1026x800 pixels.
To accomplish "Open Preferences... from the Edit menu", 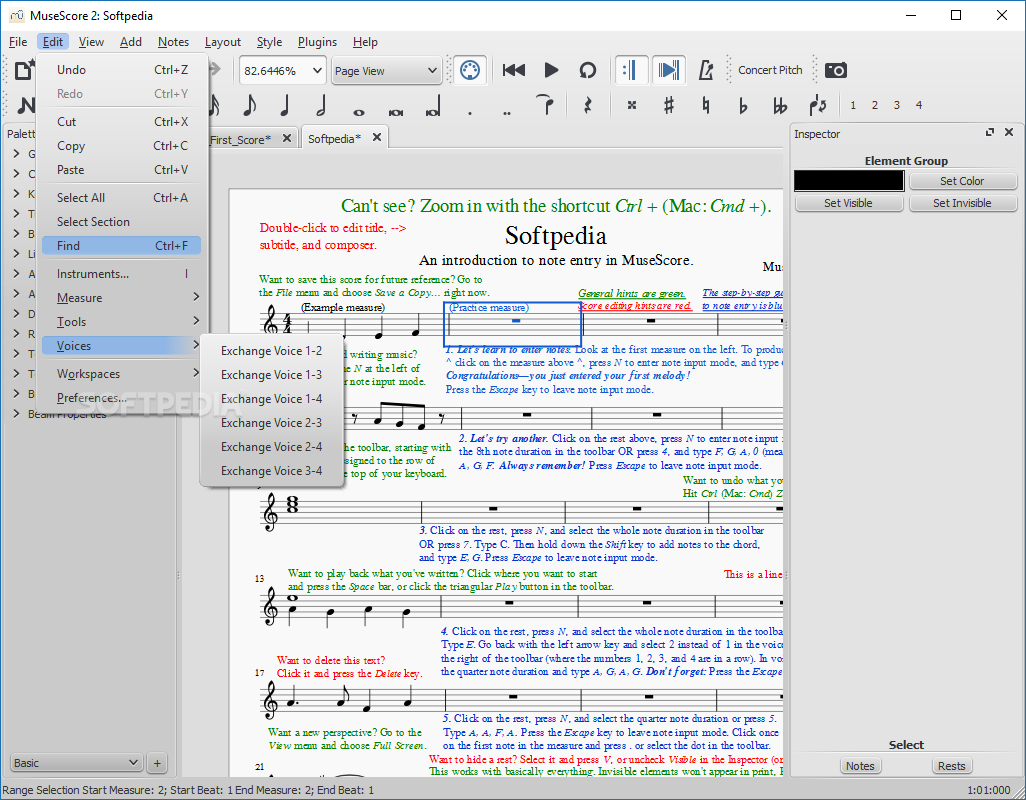I will (121, 398).
